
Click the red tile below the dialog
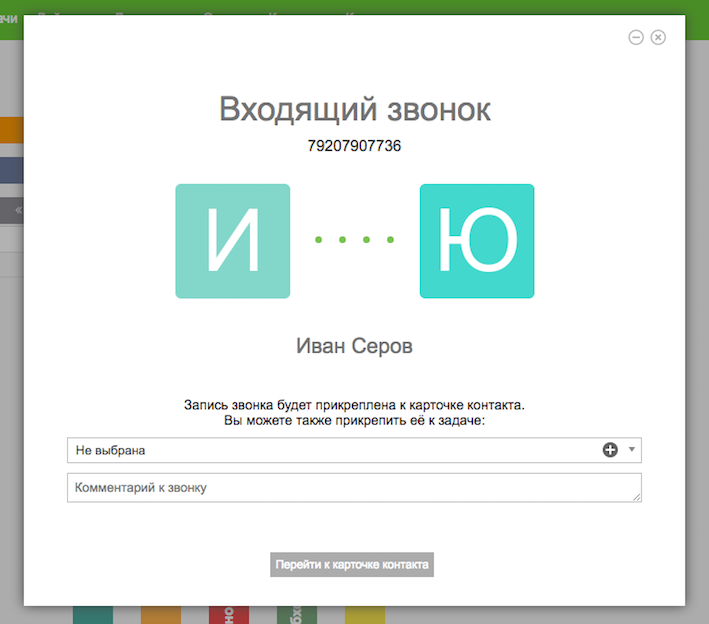pyautogui.click(x=229, y=614)
